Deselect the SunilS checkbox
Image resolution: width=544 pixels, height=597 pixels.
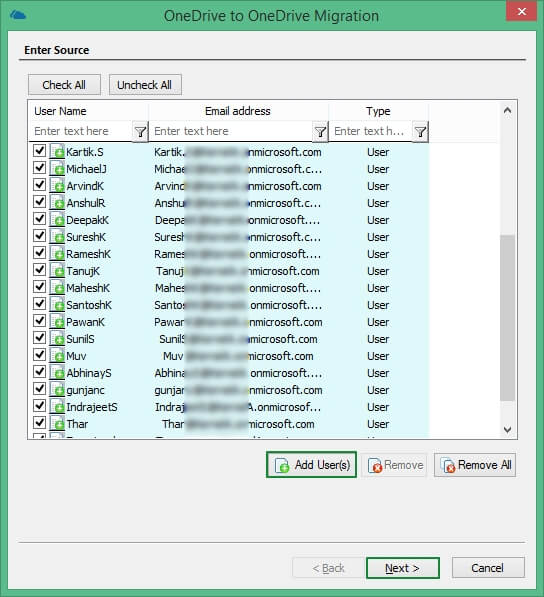click(x=39, y=338)
